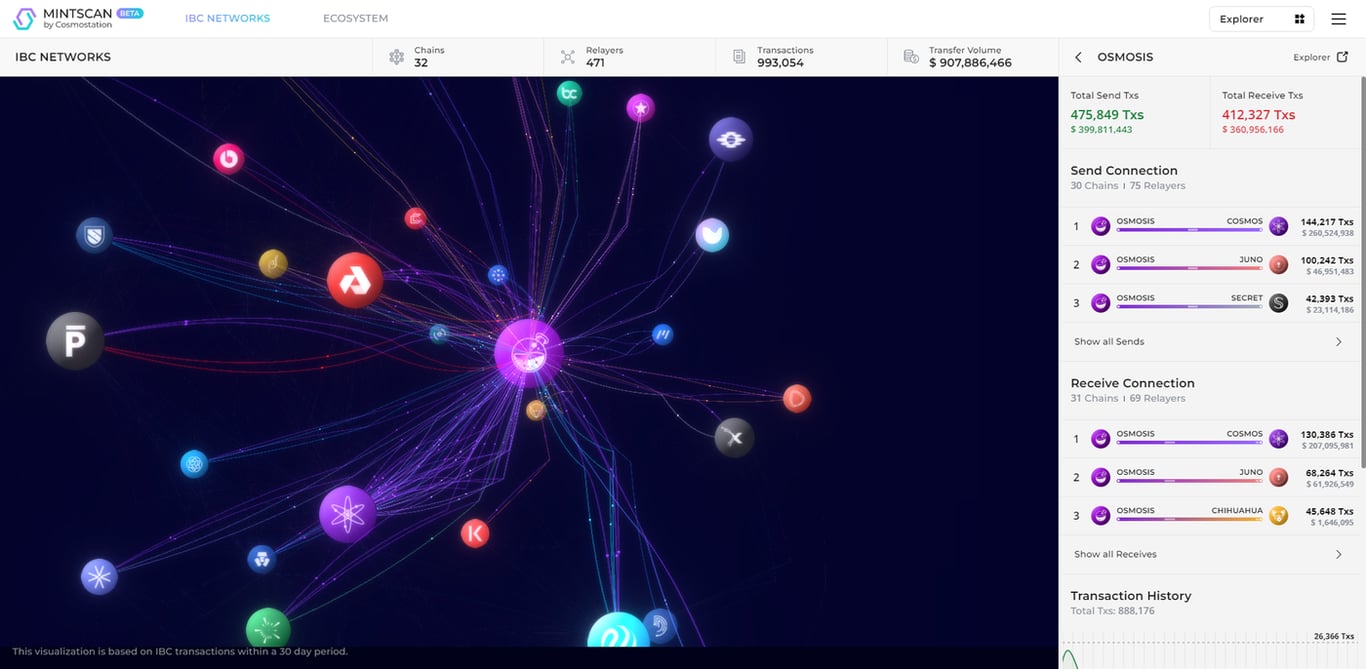
Task: Click Total Receive Txs value 412,327 Txs
Action: coord(1258,115)
